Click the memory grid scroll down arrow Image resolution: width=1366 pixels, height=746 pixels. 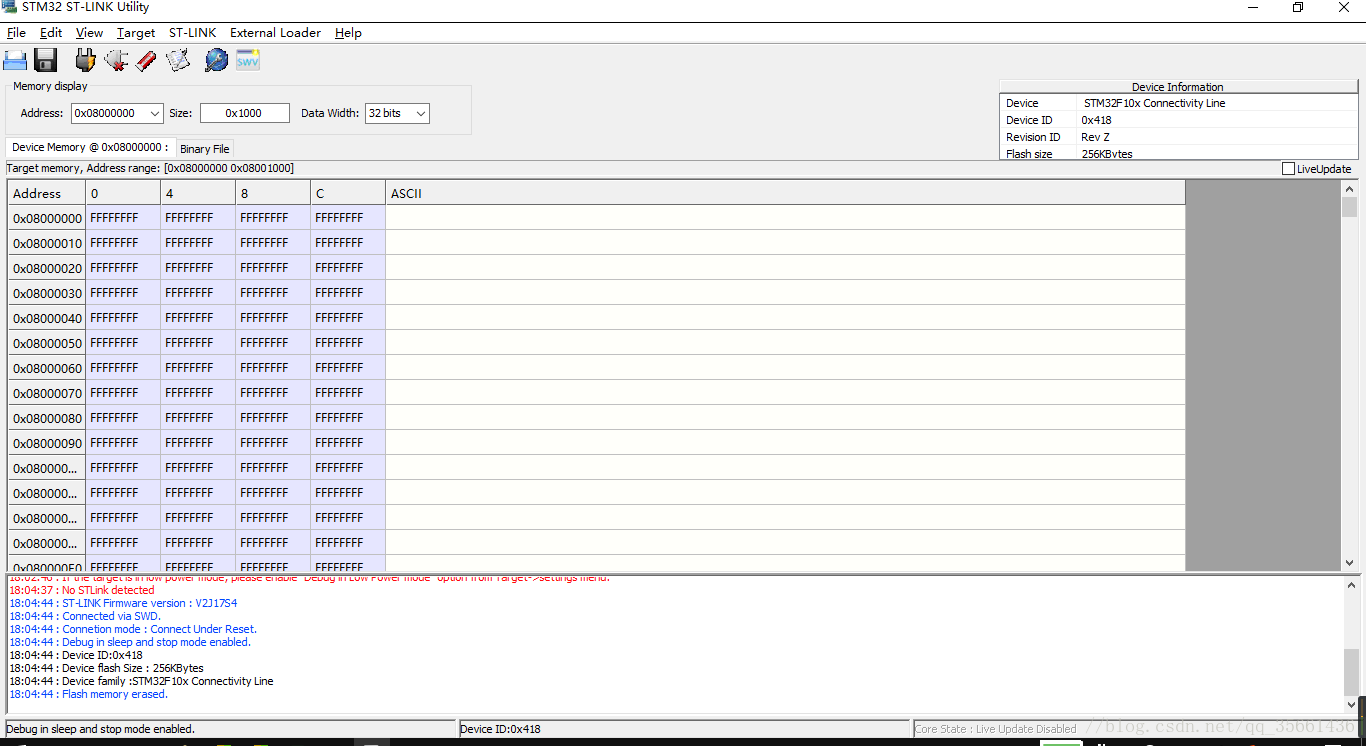[1349, 564]
